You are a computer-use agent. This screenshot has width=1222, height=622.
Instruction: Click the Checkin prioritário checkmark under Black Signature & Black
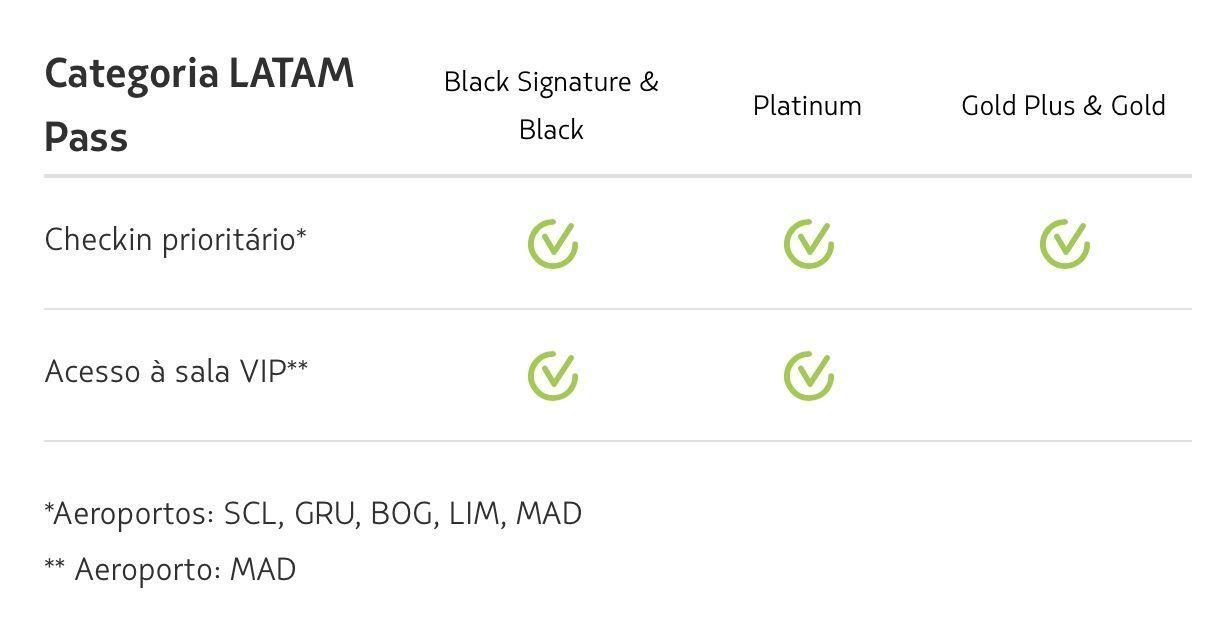[552, 244]
